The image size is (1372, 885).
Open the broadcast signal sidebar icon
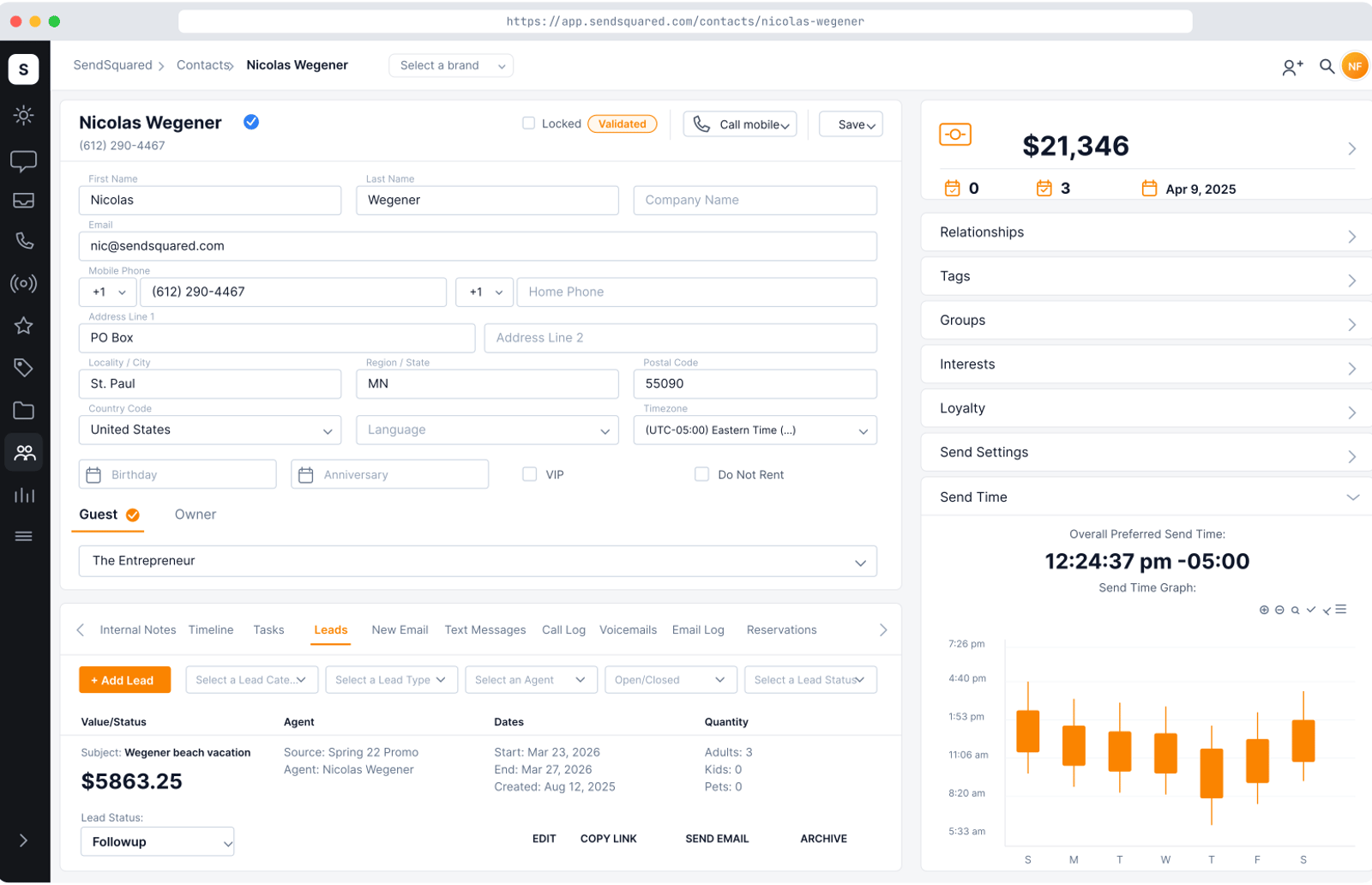(x=24, y=284)
